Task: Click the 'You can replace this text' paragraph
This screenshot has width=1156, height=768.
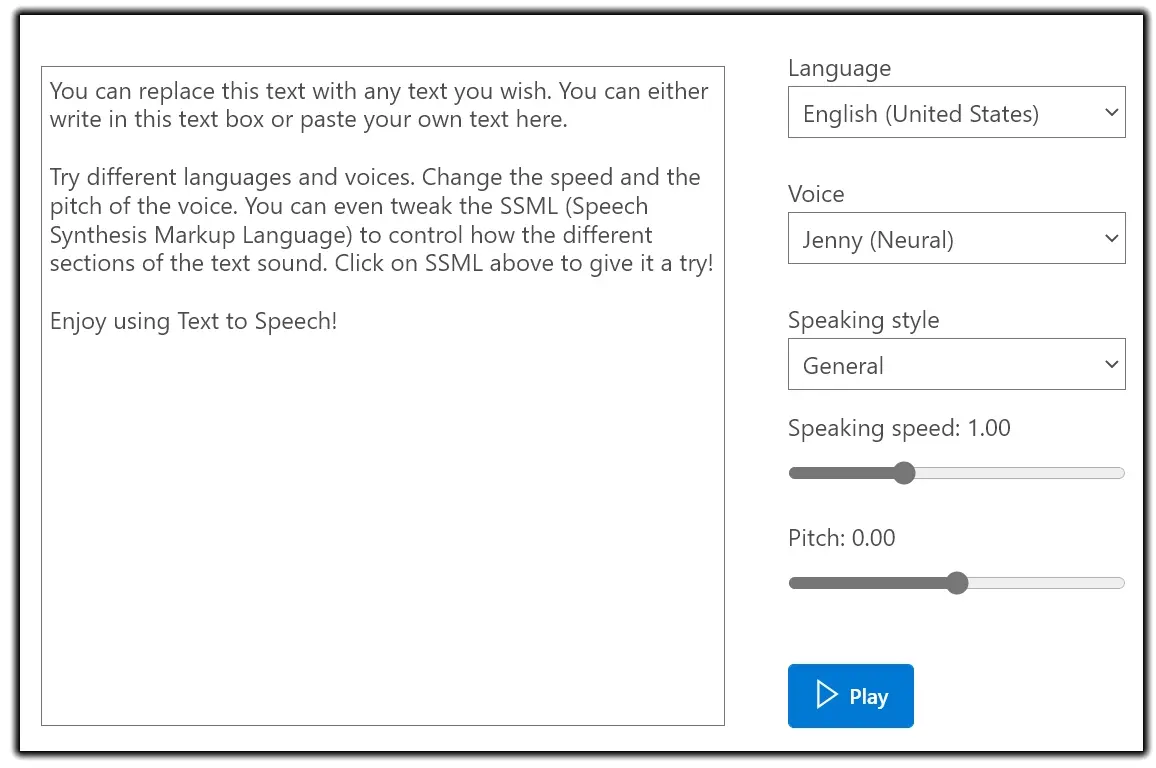Action: tap(378, 105)
